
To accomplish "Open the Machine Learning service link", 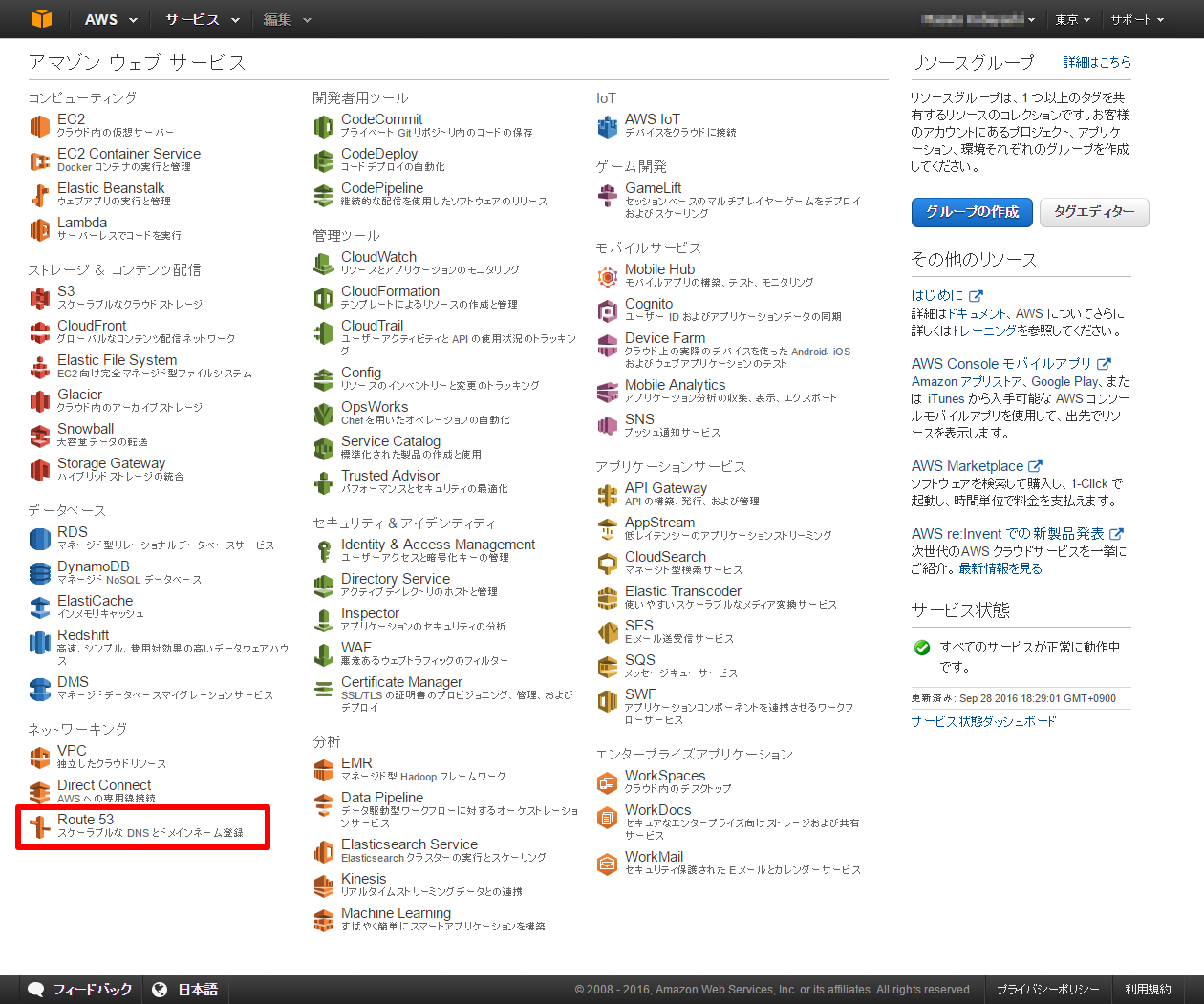I will [x=396, y=913].
